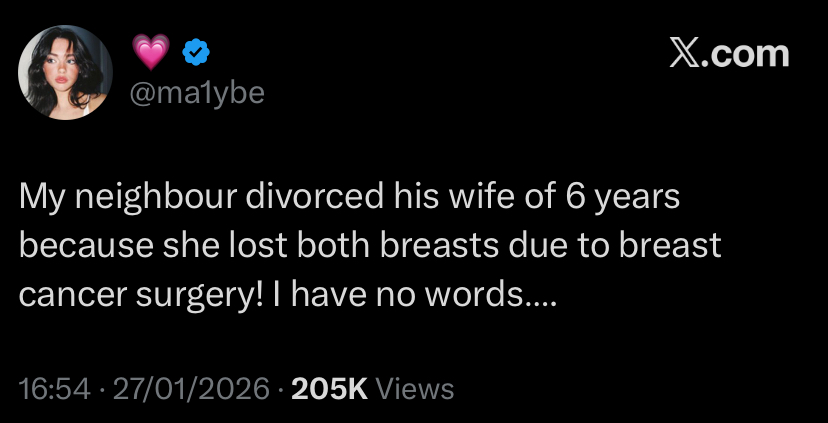Image resolution: width=828 pixels, height=423 pixels.
Task: Click the ".com" watermark text
Action: pos(744,54)
